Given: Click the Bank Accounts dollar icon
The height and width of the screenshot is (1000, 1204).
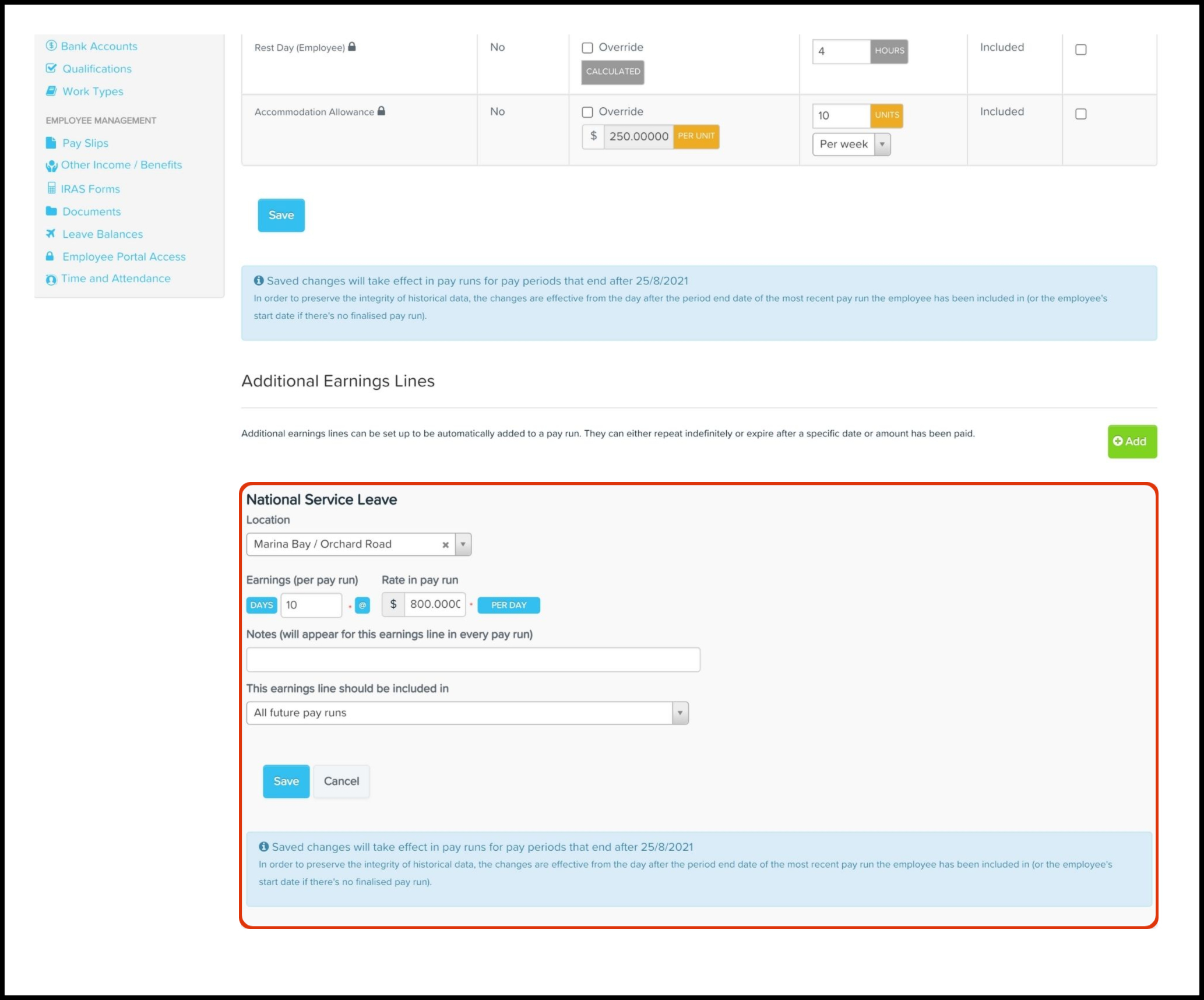Looking at the screenshot, I should pos(51,45).
